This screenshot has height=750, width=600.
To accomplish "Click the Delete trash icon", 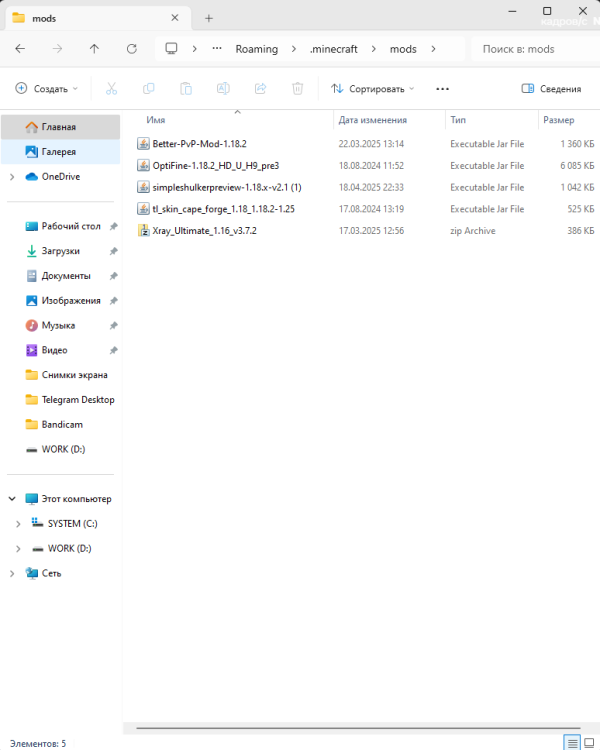I will pyautogui.click(x=298, y=88).
